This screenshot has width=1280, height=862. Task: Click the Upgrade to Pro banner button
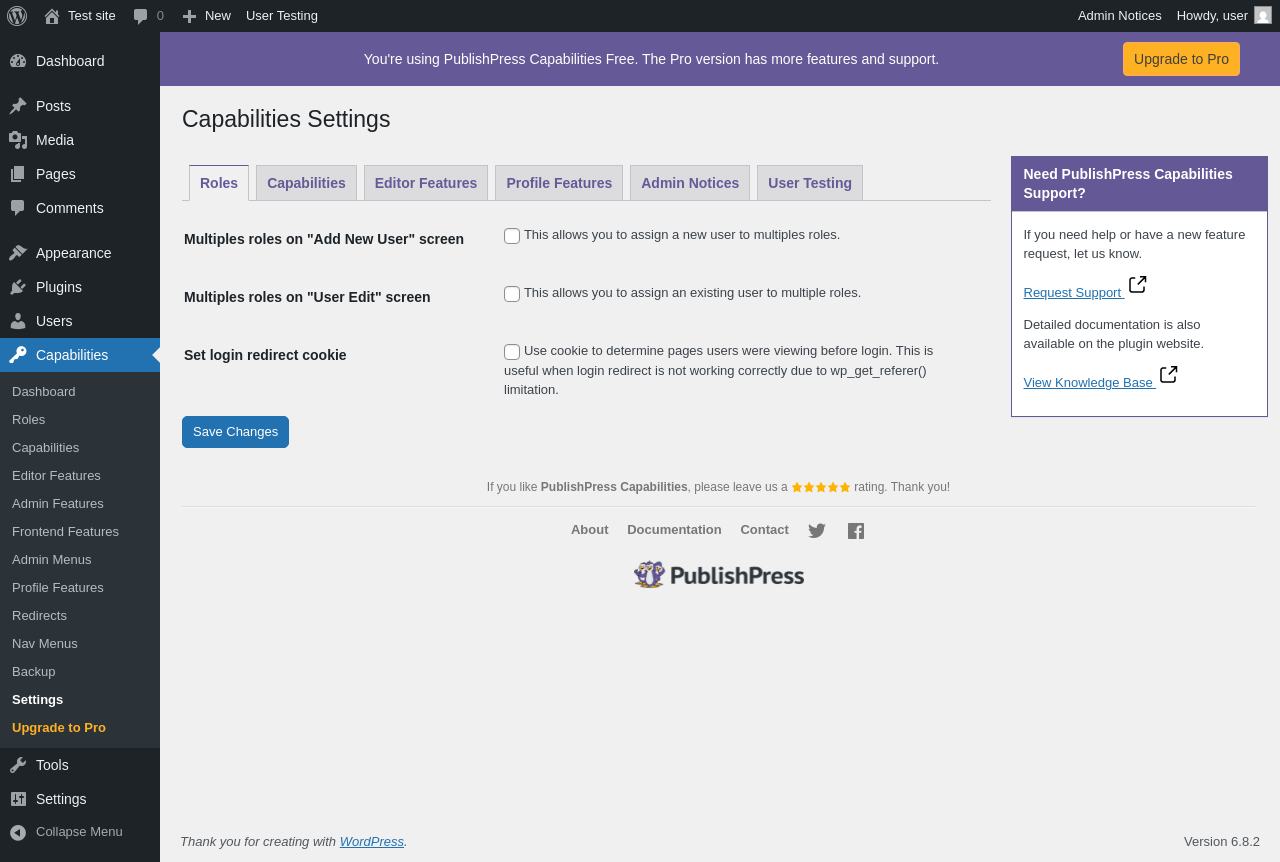pyautogui.click(x=1181, y=59)
